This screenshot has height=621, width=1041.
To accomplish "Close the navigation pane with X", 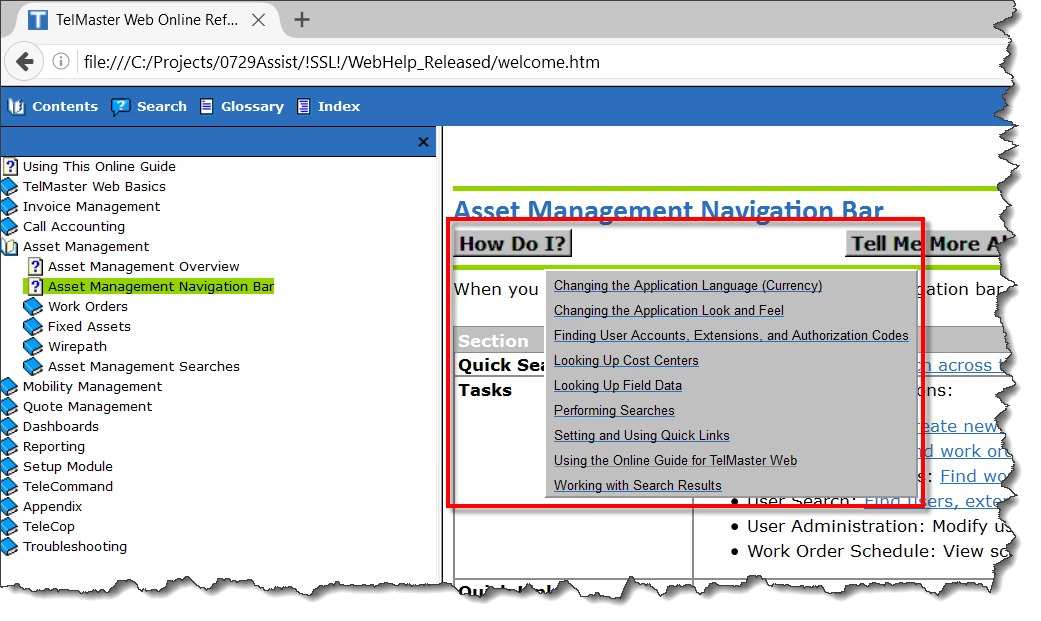I will point(423,141).
